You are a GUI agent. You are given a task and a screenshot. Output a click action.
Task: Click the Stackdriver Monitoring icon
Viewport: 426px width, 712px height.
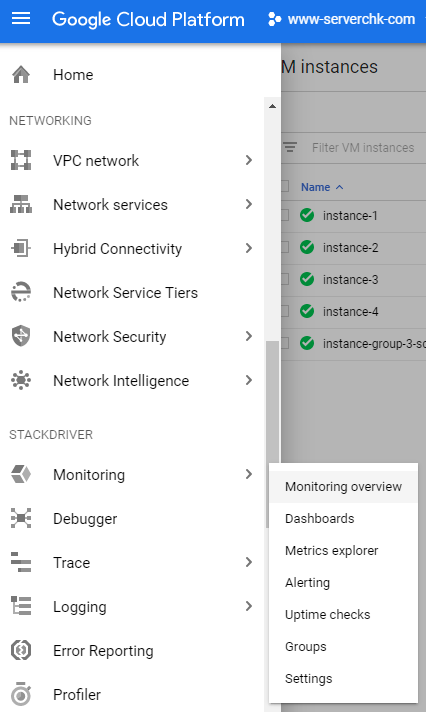coord(21,474)
